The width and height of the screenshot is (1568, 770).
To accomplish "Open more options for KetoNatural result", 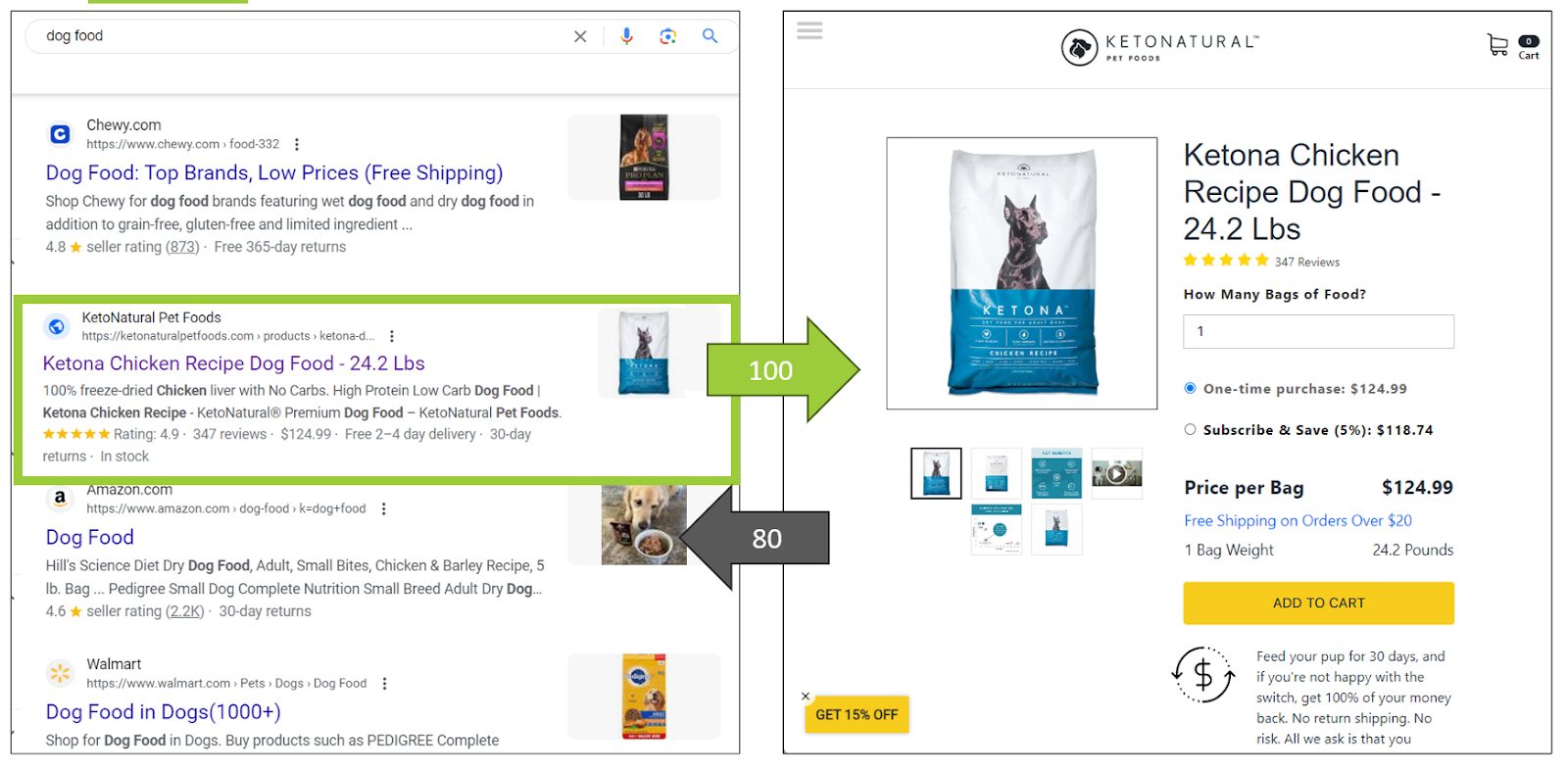I will pos(392,336).
